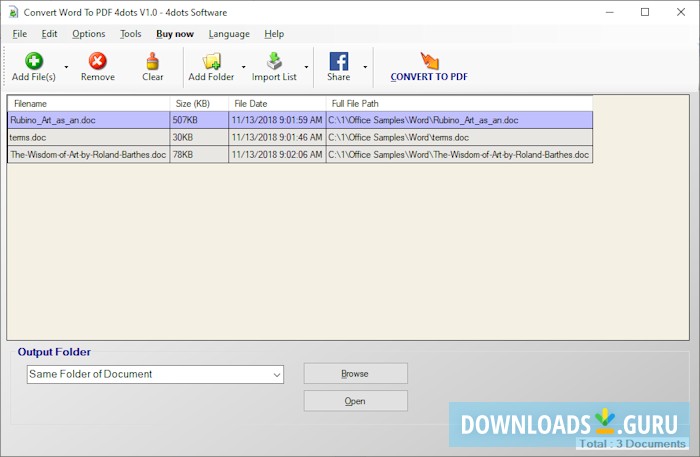Screen dimensions: 700x457
Task: Sort by the File Date column header
Action: [277, 104]
